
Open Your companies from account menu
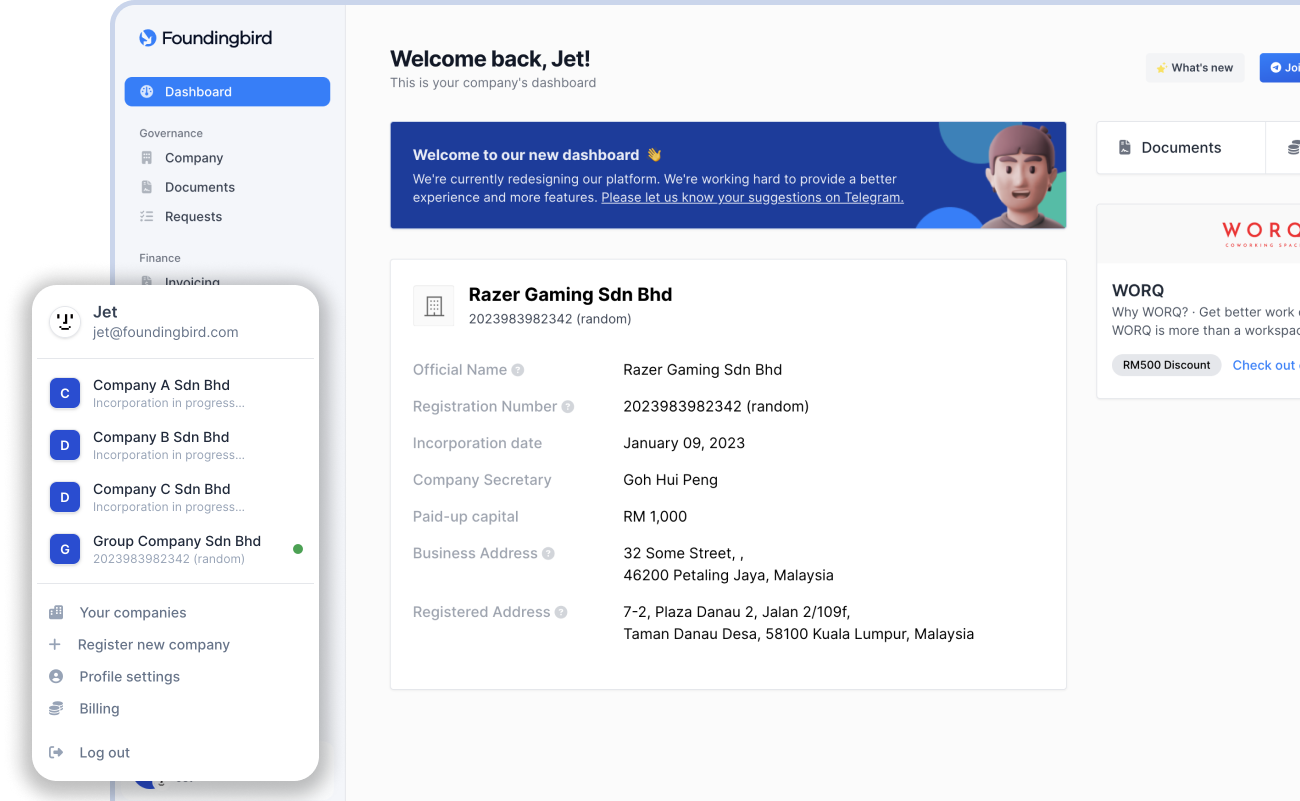[x=132, y=613]
